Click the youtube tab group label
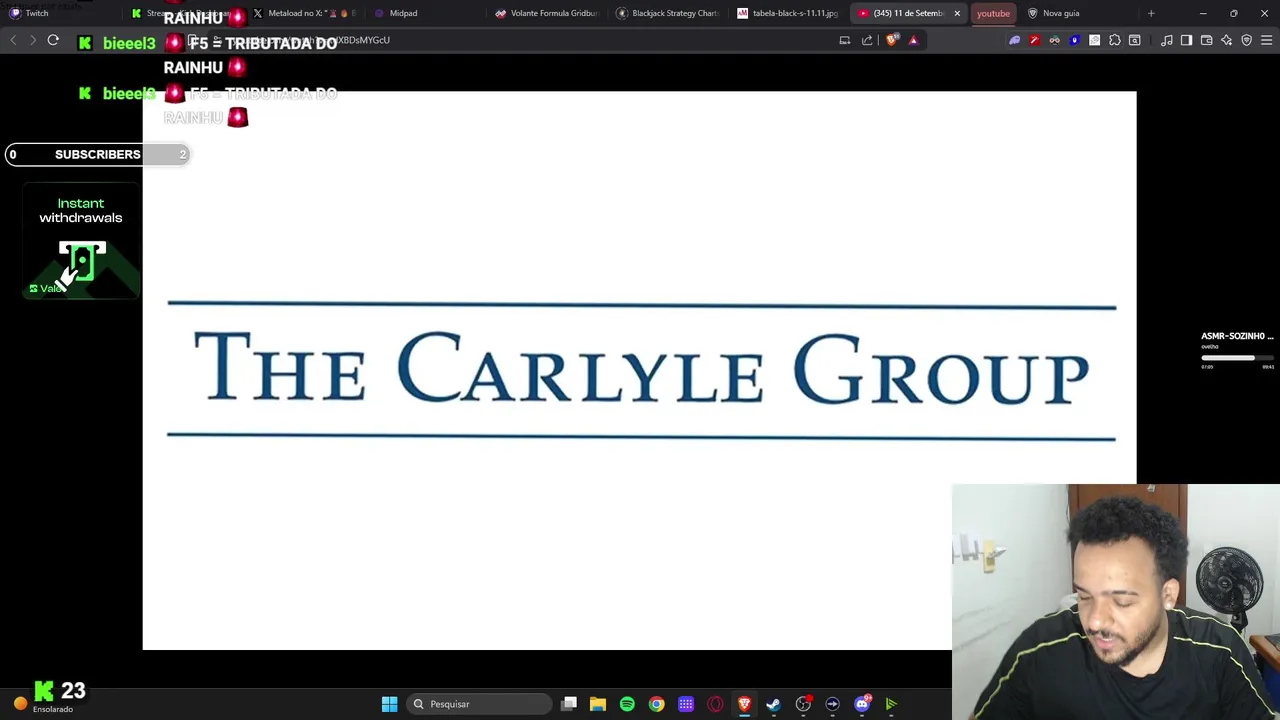 993,13
